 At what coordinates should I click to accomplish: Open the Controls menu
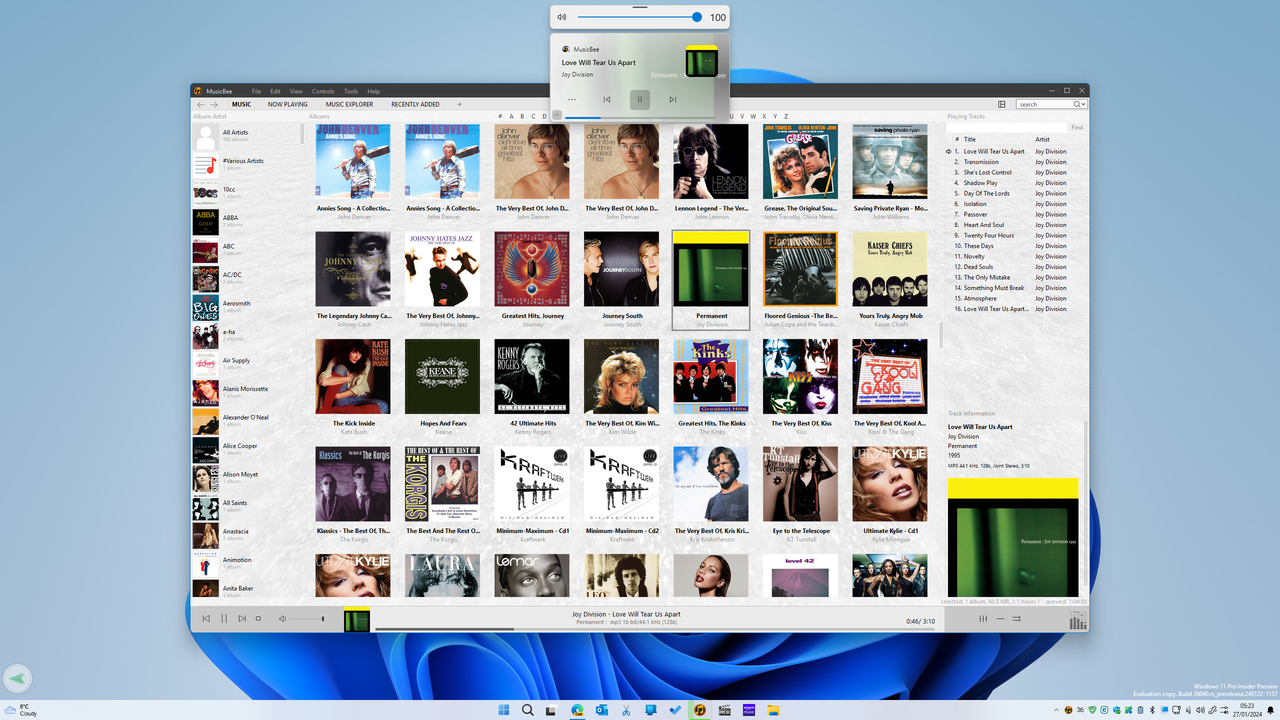point(323,91)
